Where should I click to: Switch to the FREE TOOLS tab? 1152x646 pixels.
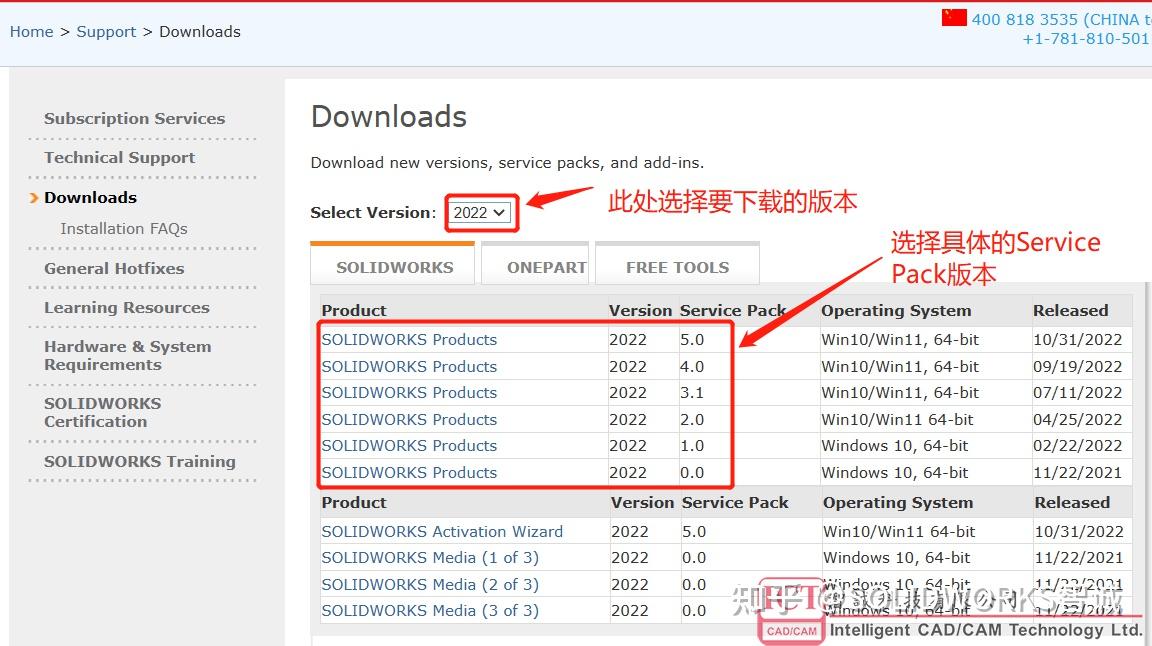[x=677, y=267]
